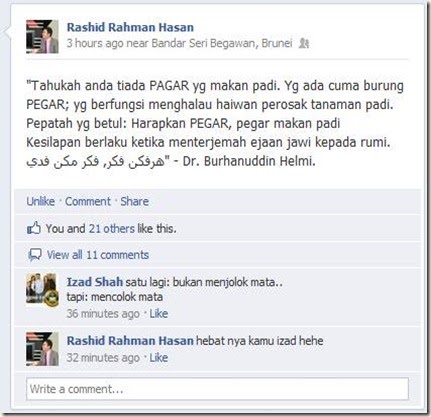Click the comment speech bubble icon
431x417 pixels.
(35, 255)
